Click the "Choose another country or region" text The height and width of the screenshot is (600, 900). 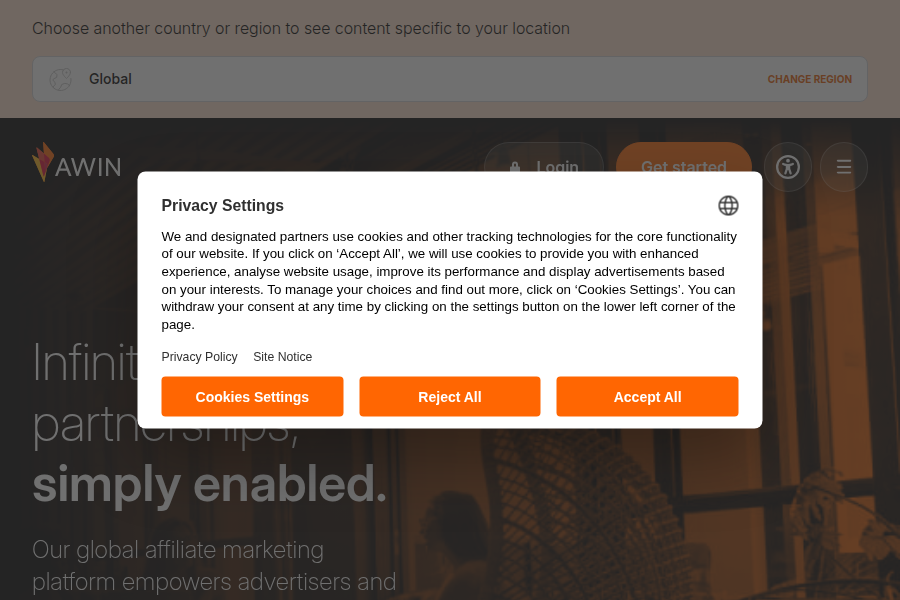tap(301, 28)
